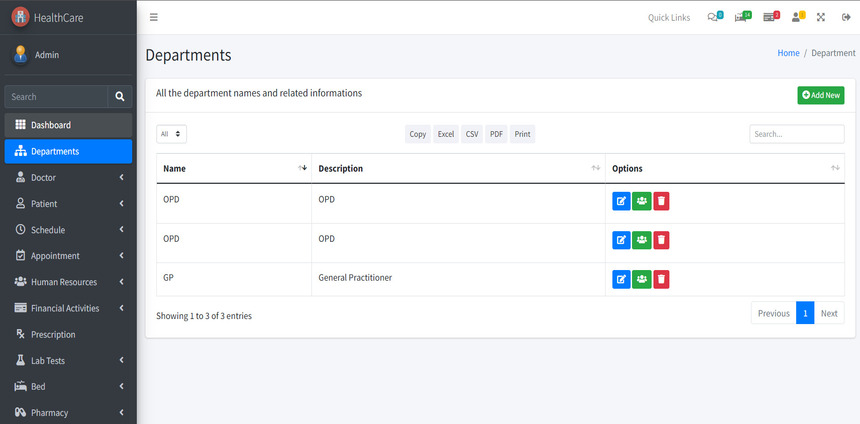Open the 'All' entries-per-page dropdown

point(171,134)
